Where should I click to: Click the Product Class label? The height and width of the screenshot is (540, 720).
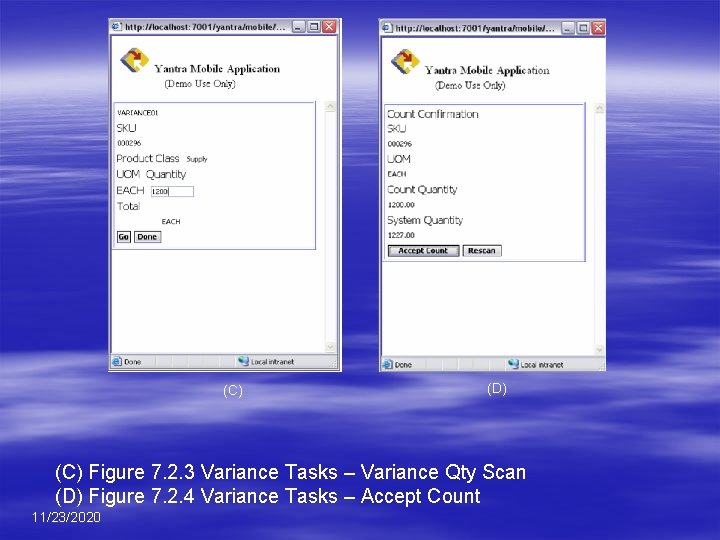pos(148,158)
